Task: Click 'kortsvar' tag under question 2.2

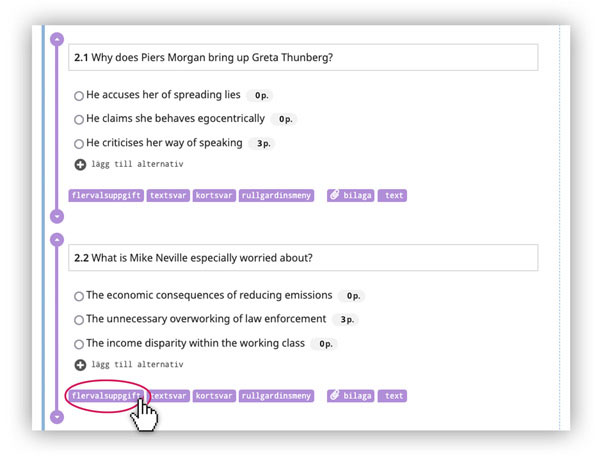Action: point(214,396)
